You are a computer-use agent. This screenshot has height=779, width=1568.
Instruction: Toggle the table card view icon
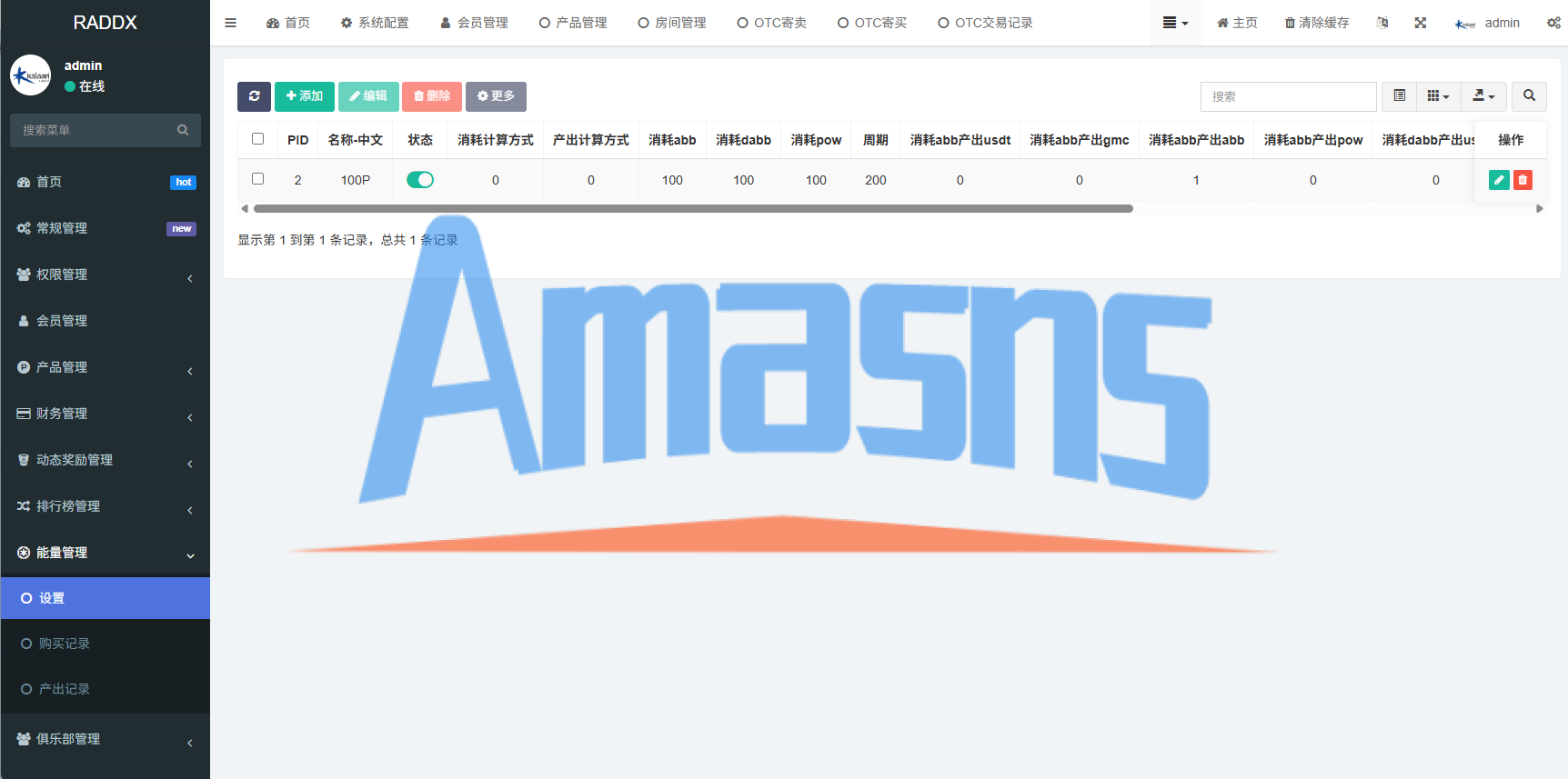point(1400,96)
